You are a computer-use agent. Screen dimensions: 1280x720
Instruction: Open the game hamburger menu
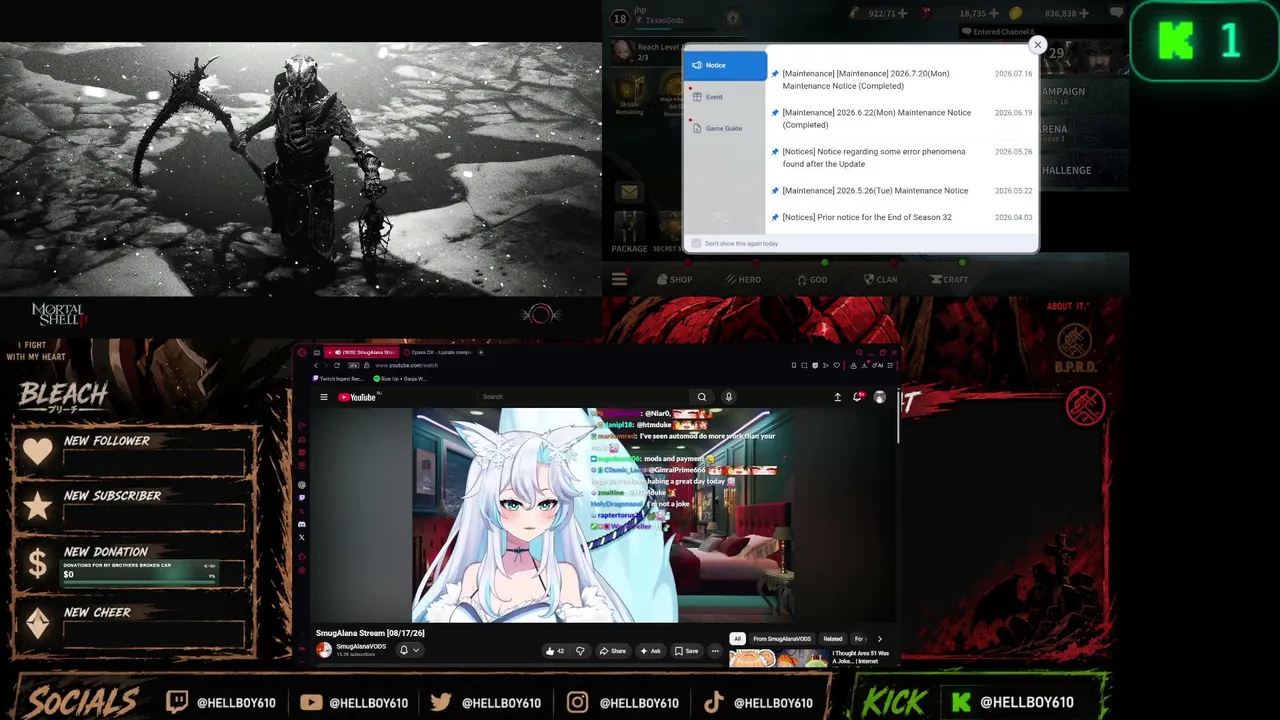tap(620, 279)
